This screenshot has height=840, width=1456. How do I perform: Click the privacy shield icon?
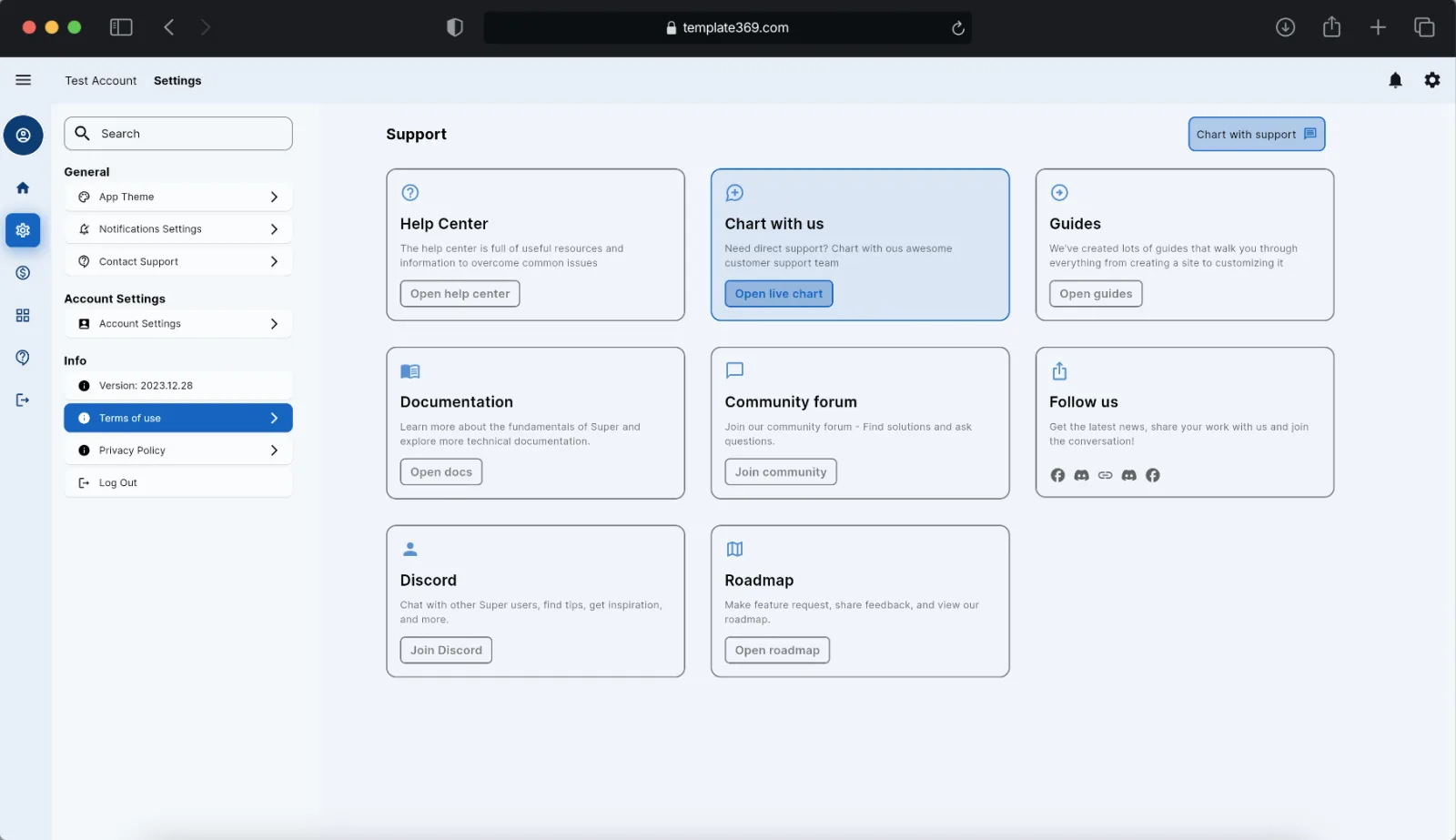point(455,27)
